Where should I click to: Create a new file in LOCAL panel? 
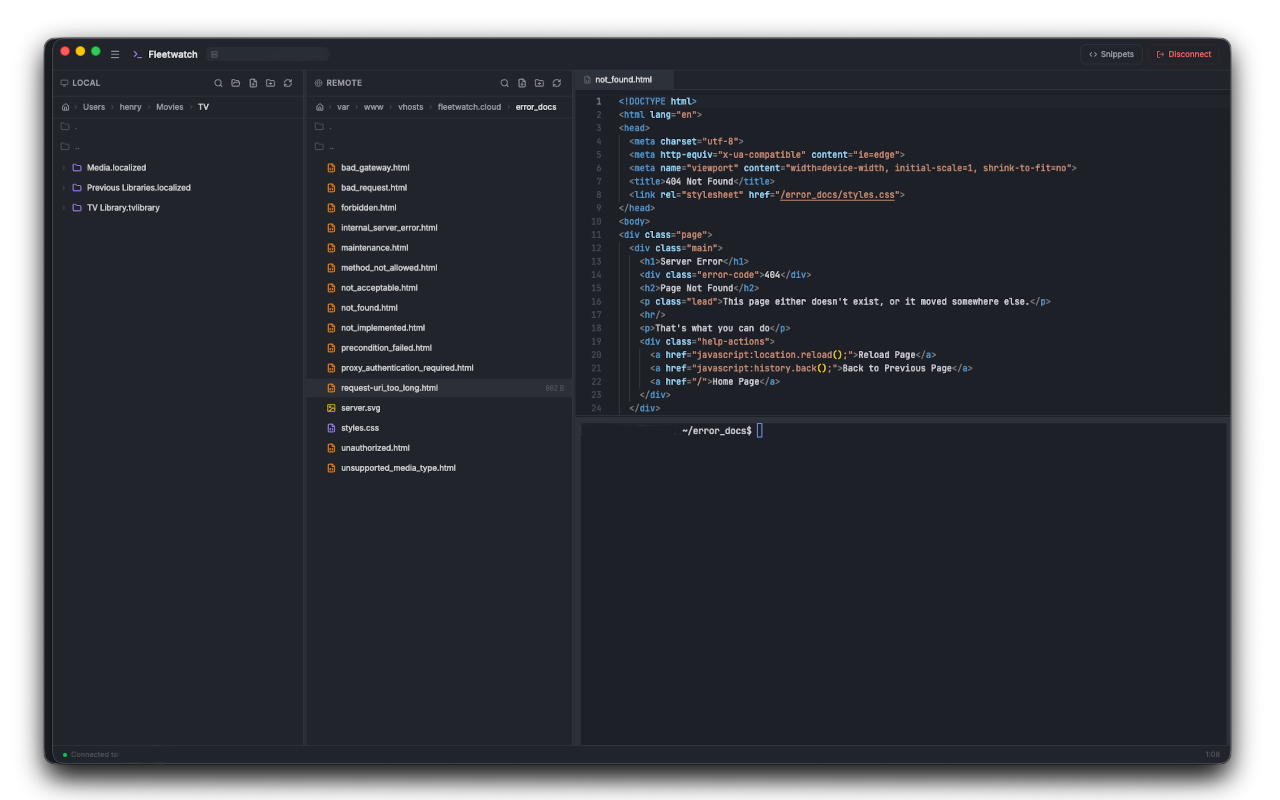pyautogui.click(x=253, y=83)
